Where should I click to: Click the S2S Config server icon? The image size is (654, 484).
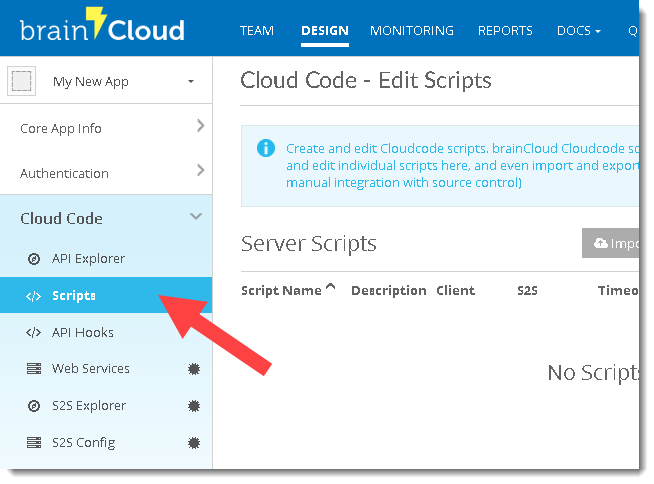pos(33,443)
